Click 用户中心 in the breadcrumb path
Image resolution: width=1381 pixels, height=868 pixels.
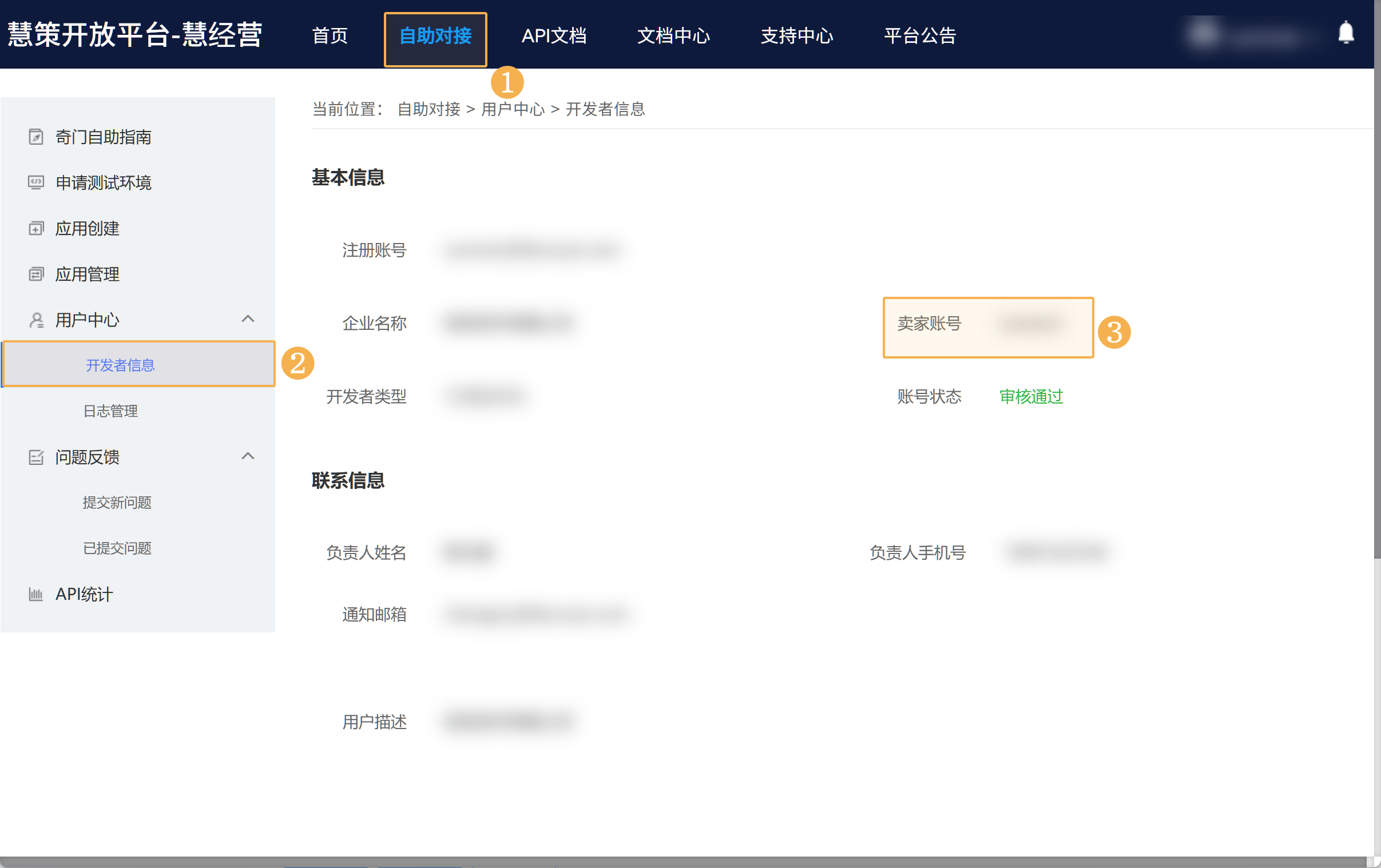513,109
